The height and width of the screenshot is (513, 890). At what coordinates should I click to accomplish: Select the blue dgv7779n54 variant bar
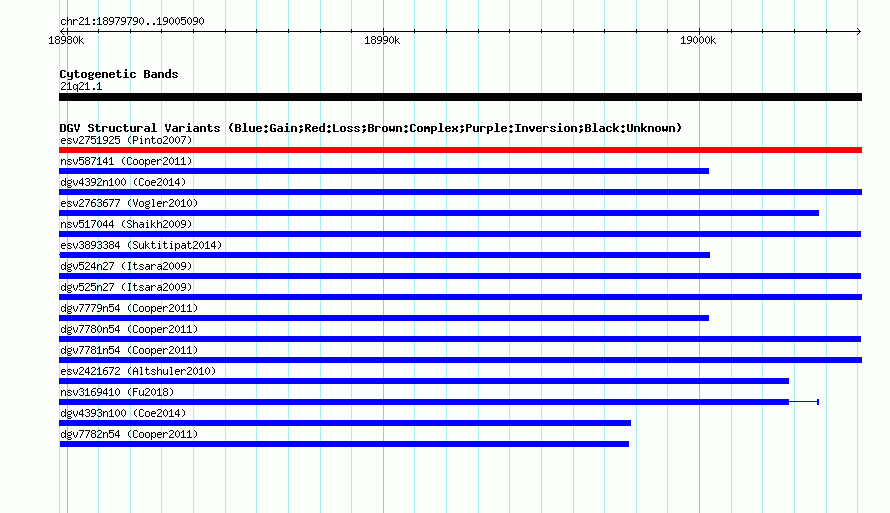pyautogui.click(x=384, y=318)
